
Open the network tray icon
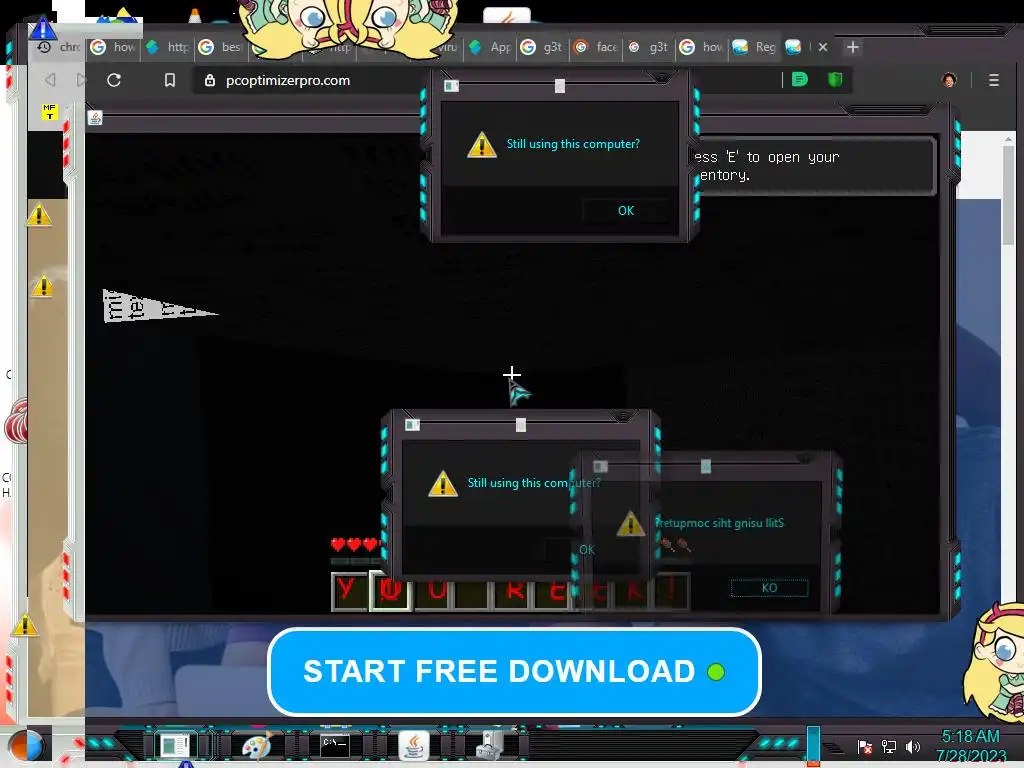point(889,746)
